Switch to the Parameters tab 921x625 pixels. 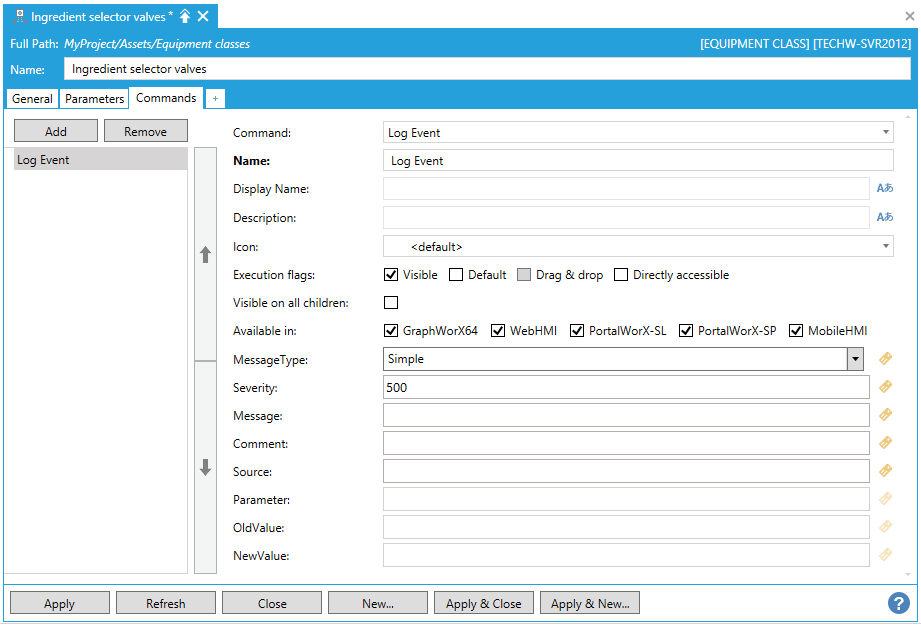click(x=95, y=99)
